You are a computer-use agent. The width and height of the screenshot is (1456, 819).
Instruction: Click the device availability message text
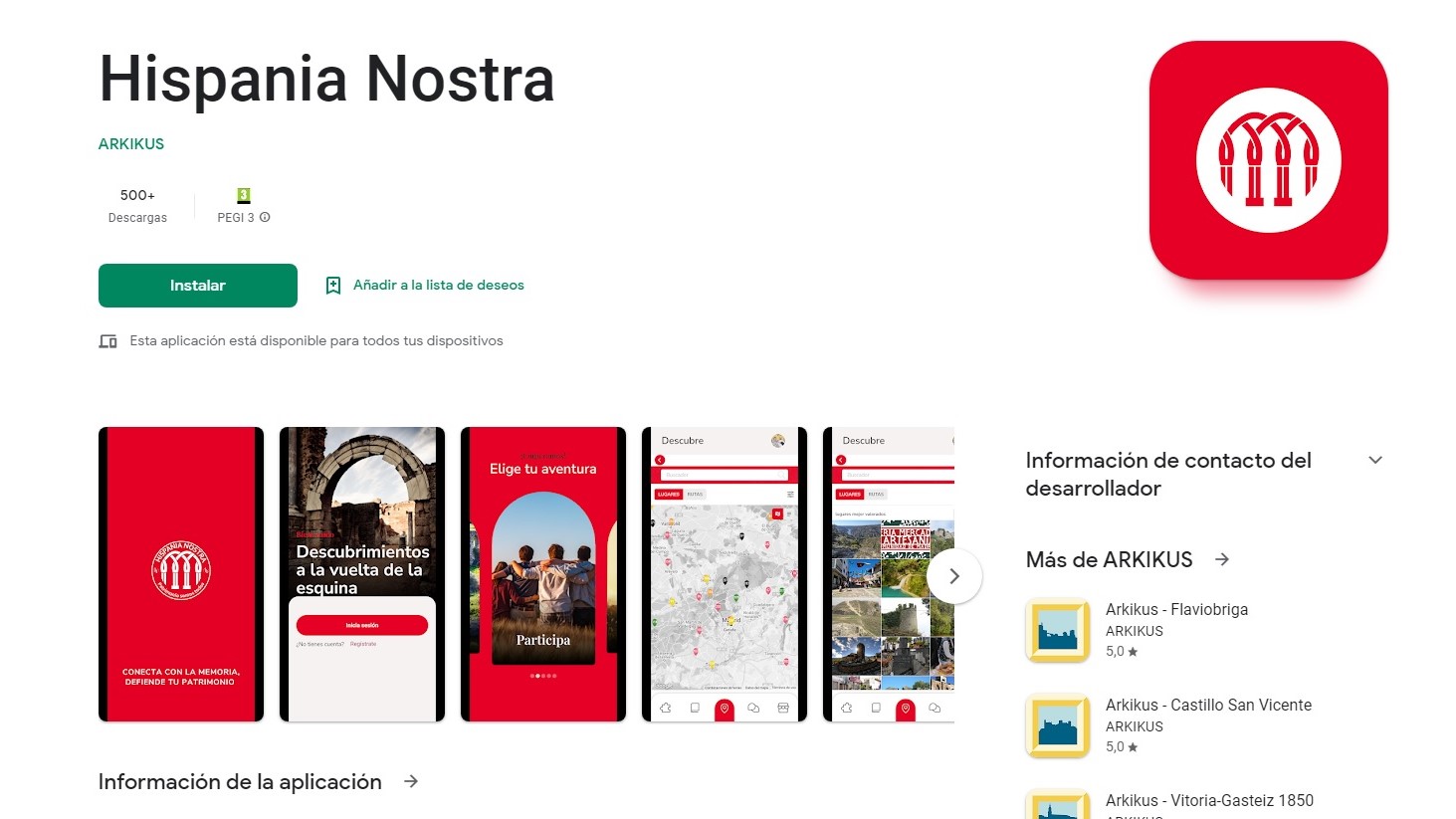coord(316,341)
